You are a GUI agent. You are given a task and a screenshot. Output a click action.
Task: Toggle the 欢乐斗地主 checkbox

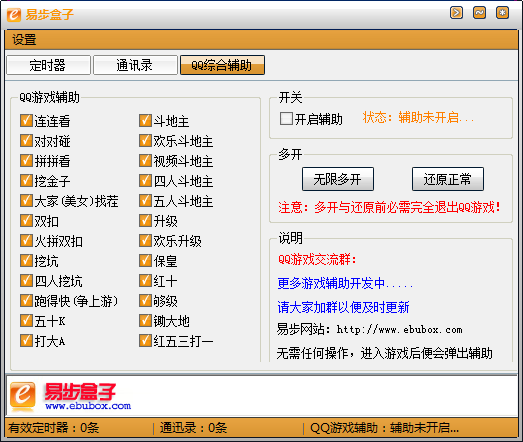pyautogui.click(x=145, y=140)
